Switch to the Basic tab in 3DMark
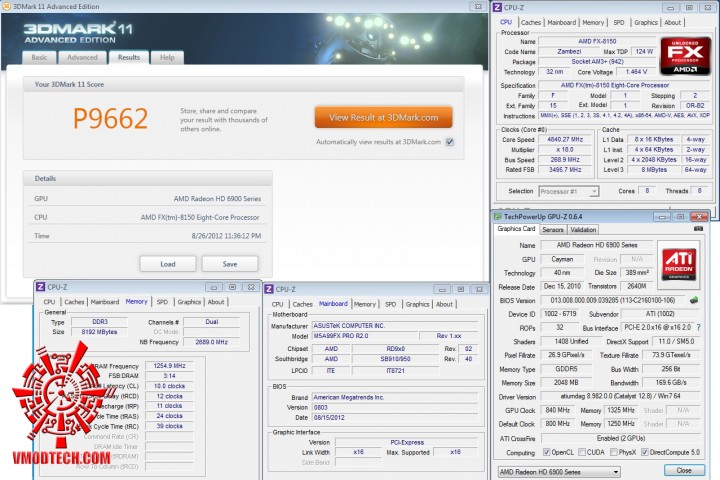Screen dimensions: 720x480 click(x=39, y=57)
